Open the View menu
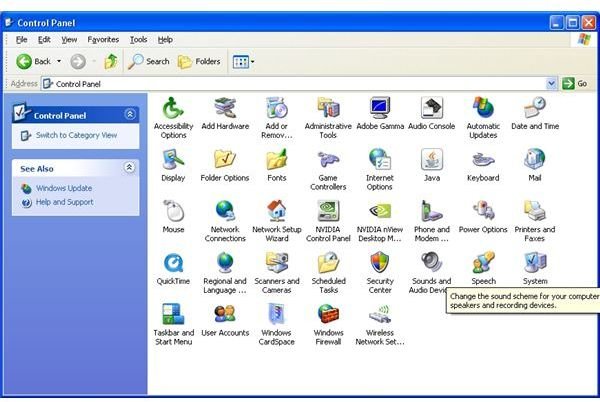This screenshot has width=600, height=402. point(69,40)
